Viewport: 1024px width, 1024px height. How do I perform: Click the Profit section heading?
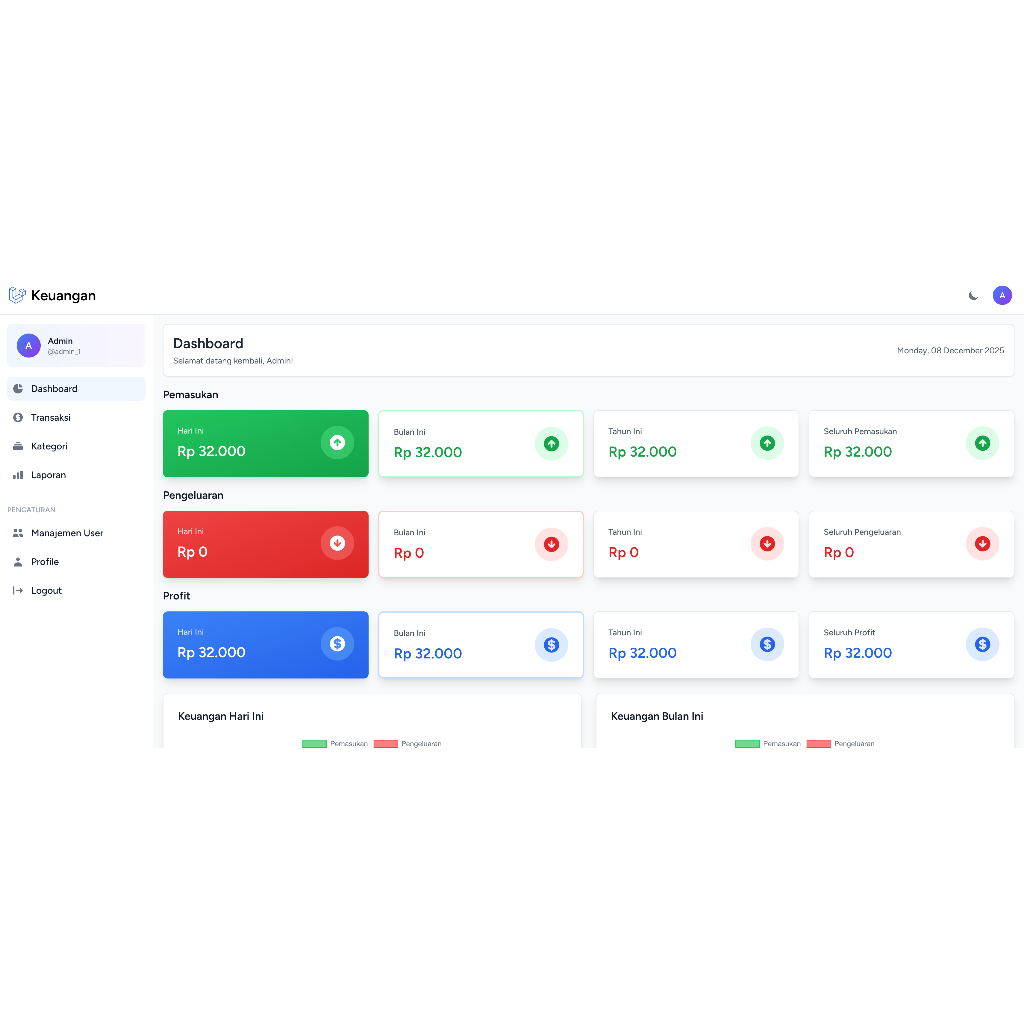click(x=176, y=596)
